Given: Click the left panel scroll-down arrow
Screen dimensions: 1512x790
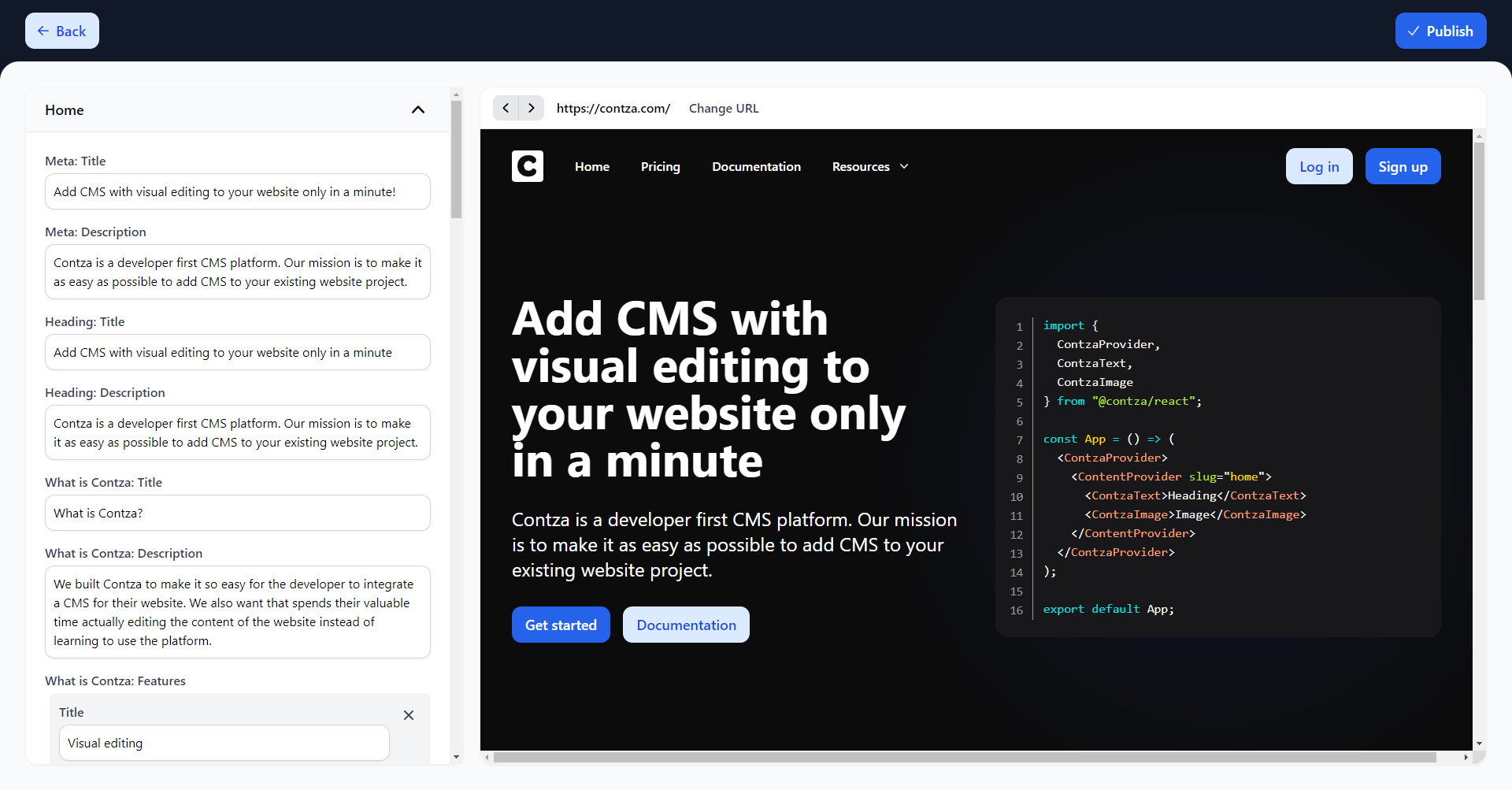Looking at the screenshot, I should (456, 757).
